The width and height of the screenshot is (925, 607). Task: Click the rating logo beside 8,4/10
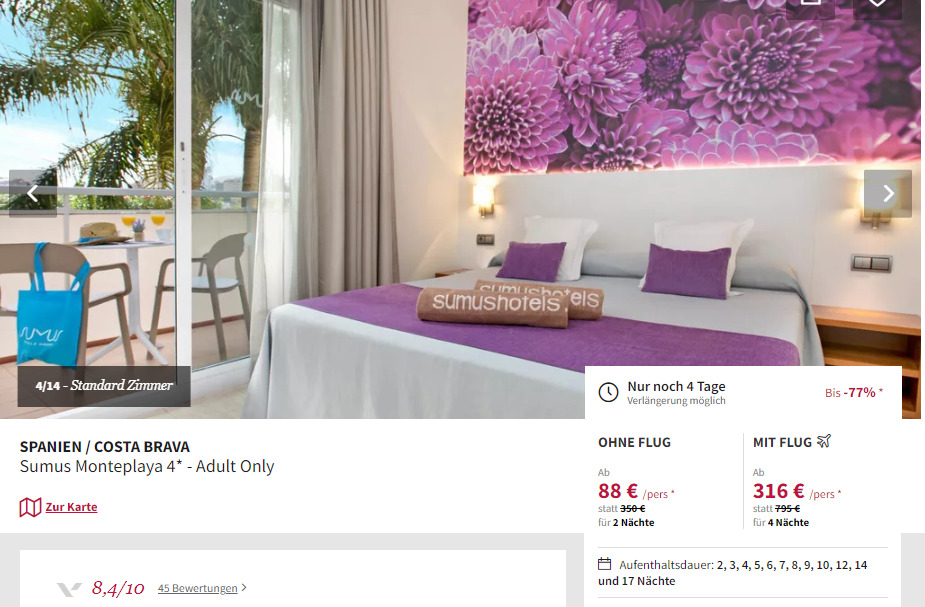coord(70,589)
